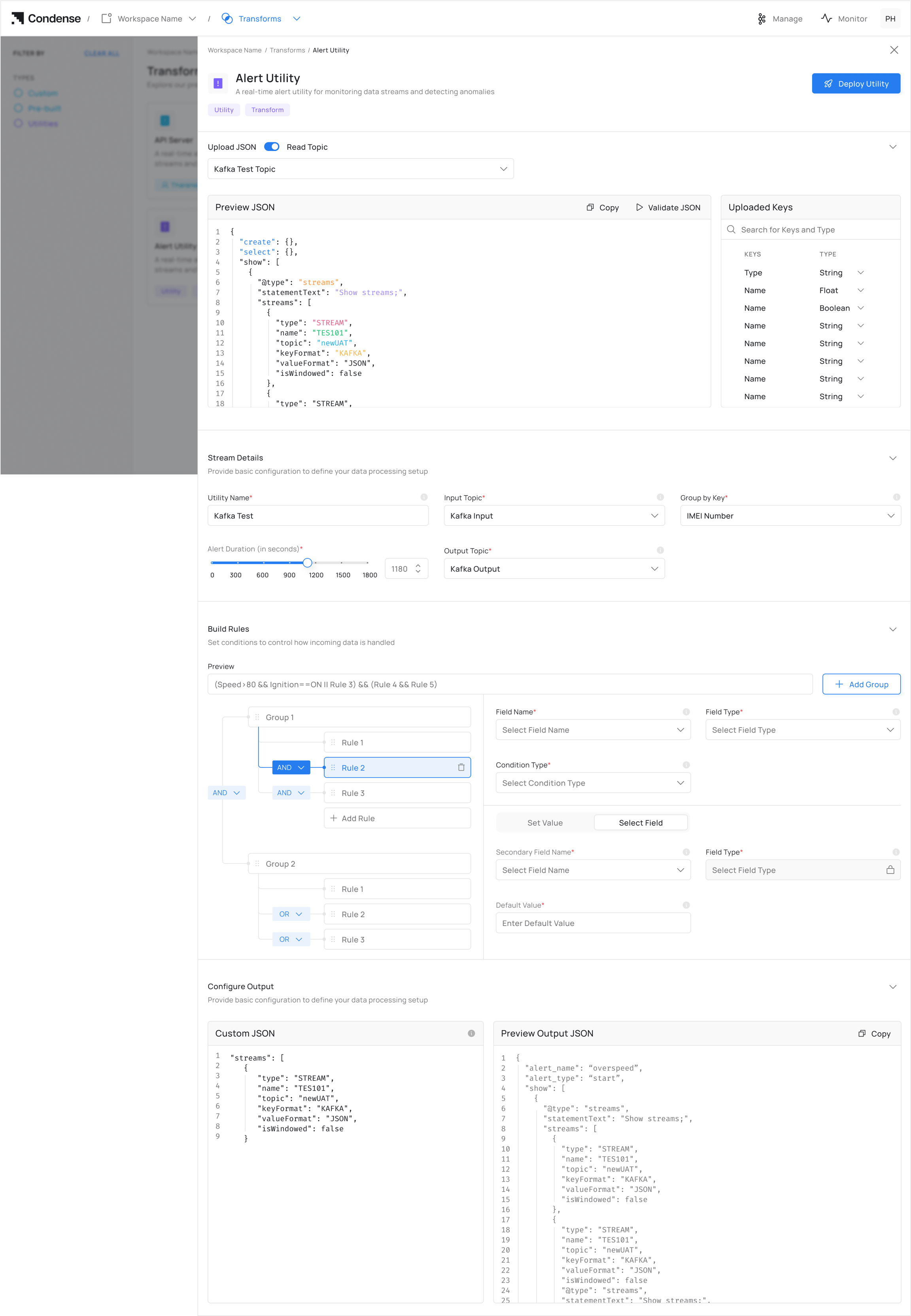911x1316 pixels.
Task: Select Rule 1 in Group 1
Action: point(397,743)
